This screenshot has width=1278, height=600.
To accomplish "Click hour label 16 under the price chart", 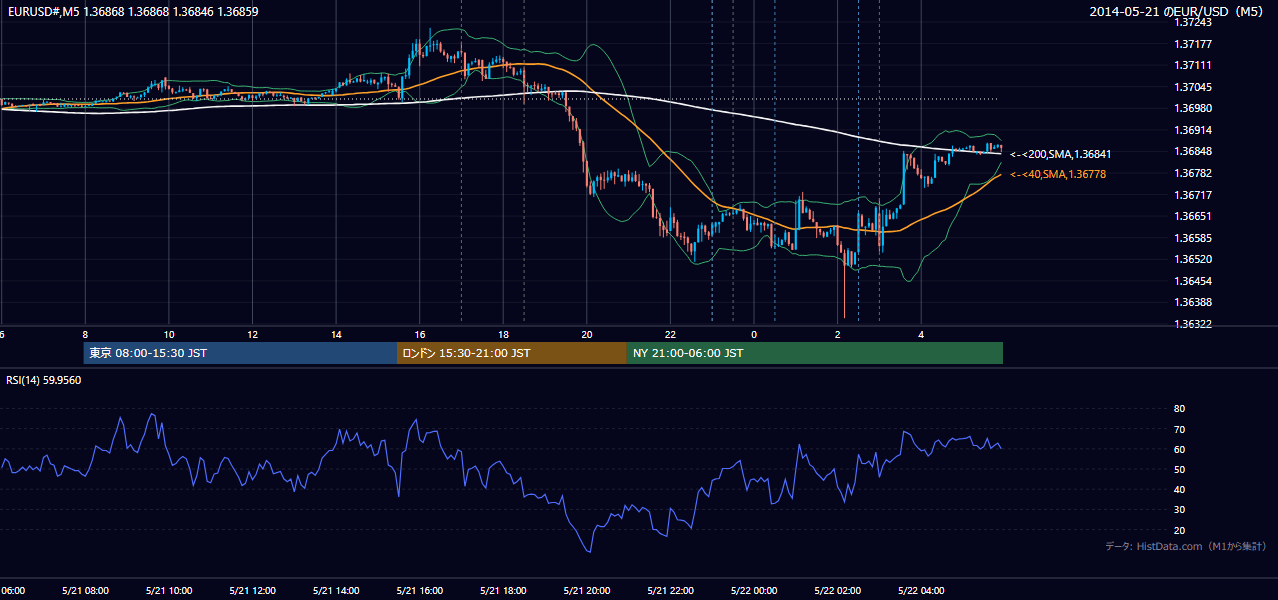I will [420, 334].
